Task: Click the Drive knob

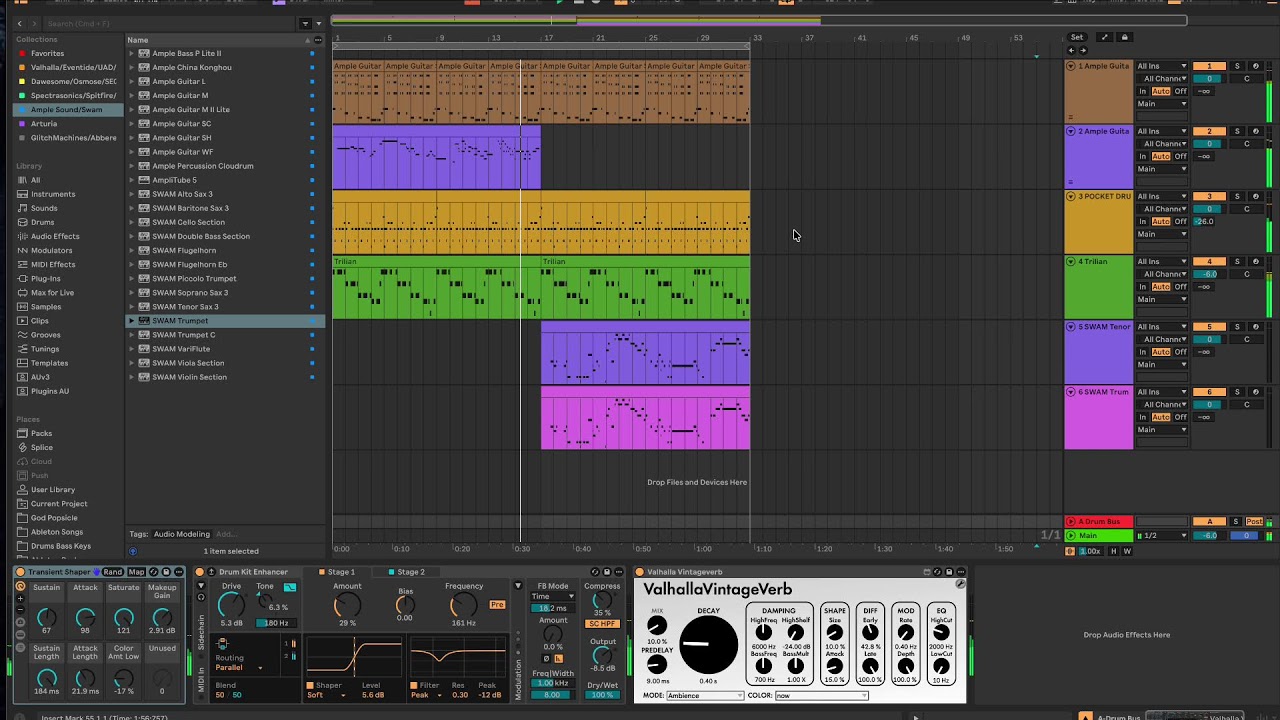Action: coord(231,604)
